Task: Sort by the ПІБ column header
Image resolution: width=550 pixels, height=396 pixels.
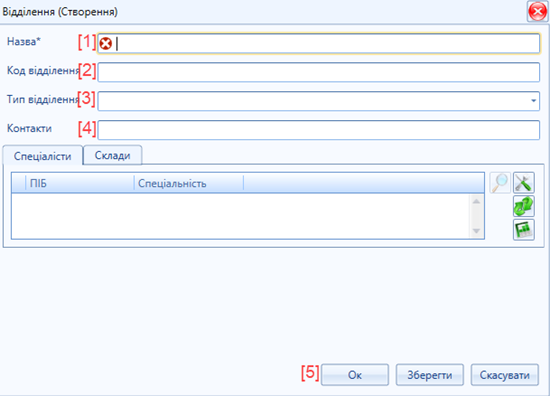Action: coord(80,183)
